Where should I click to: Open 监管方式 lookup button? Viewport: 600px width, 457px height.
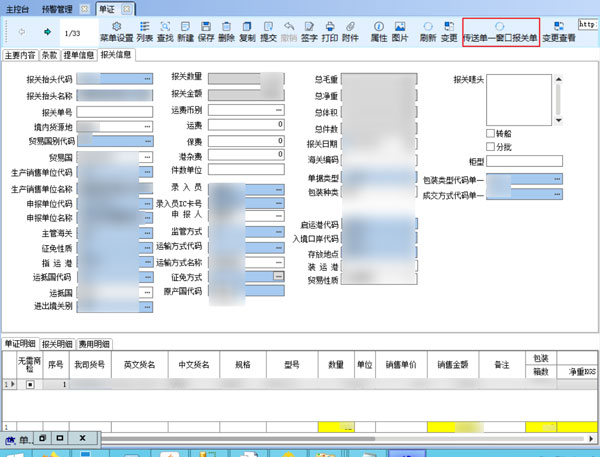[279, 232]
